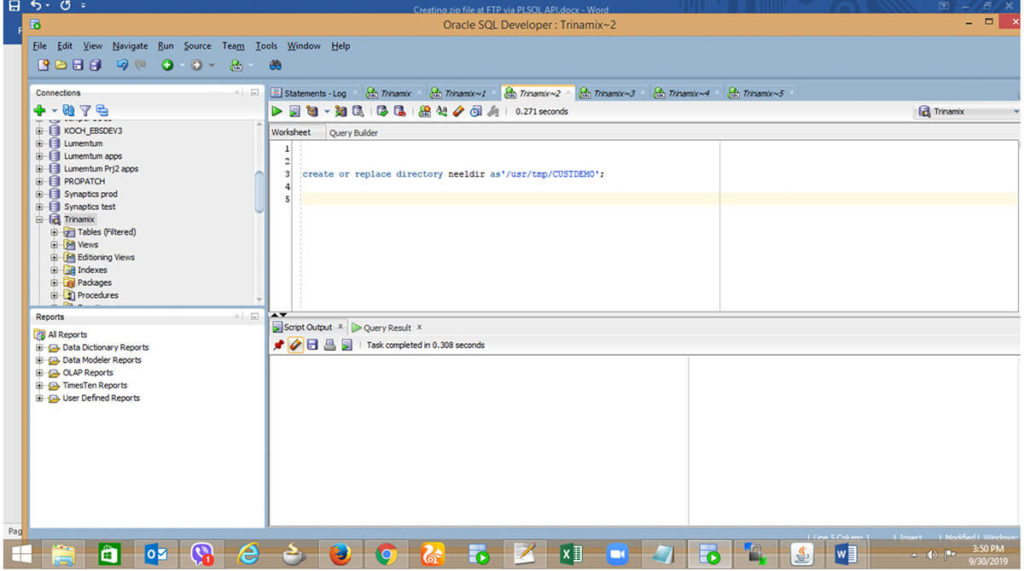The width and height of the screenshot is (1024, 571).
Task: Open Excel from the Windows taskbar
Action: (571, 555)
